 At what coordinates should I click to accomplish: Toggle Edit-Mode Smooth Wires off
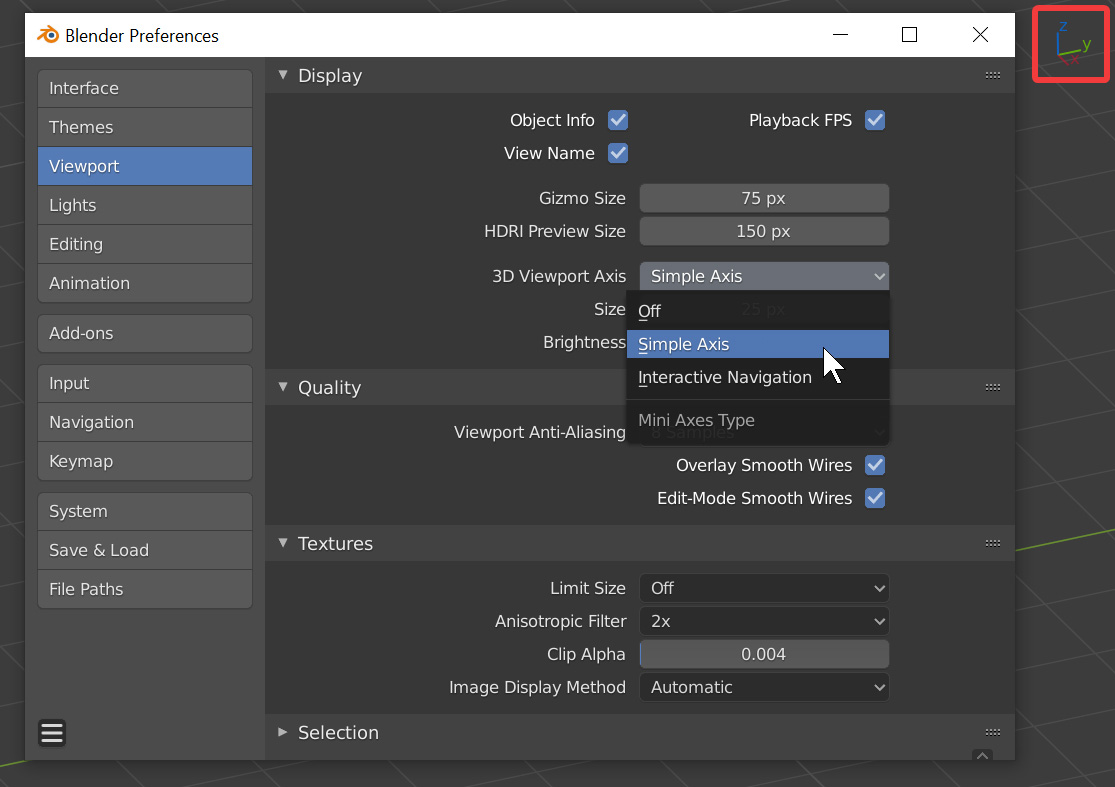click(x=875, y=498)
